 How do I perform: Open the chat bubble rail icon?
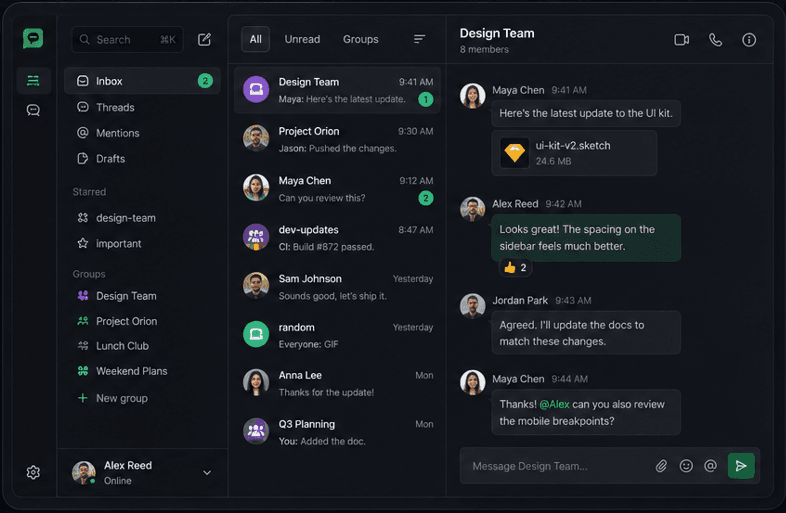click(x=33, y=110)
